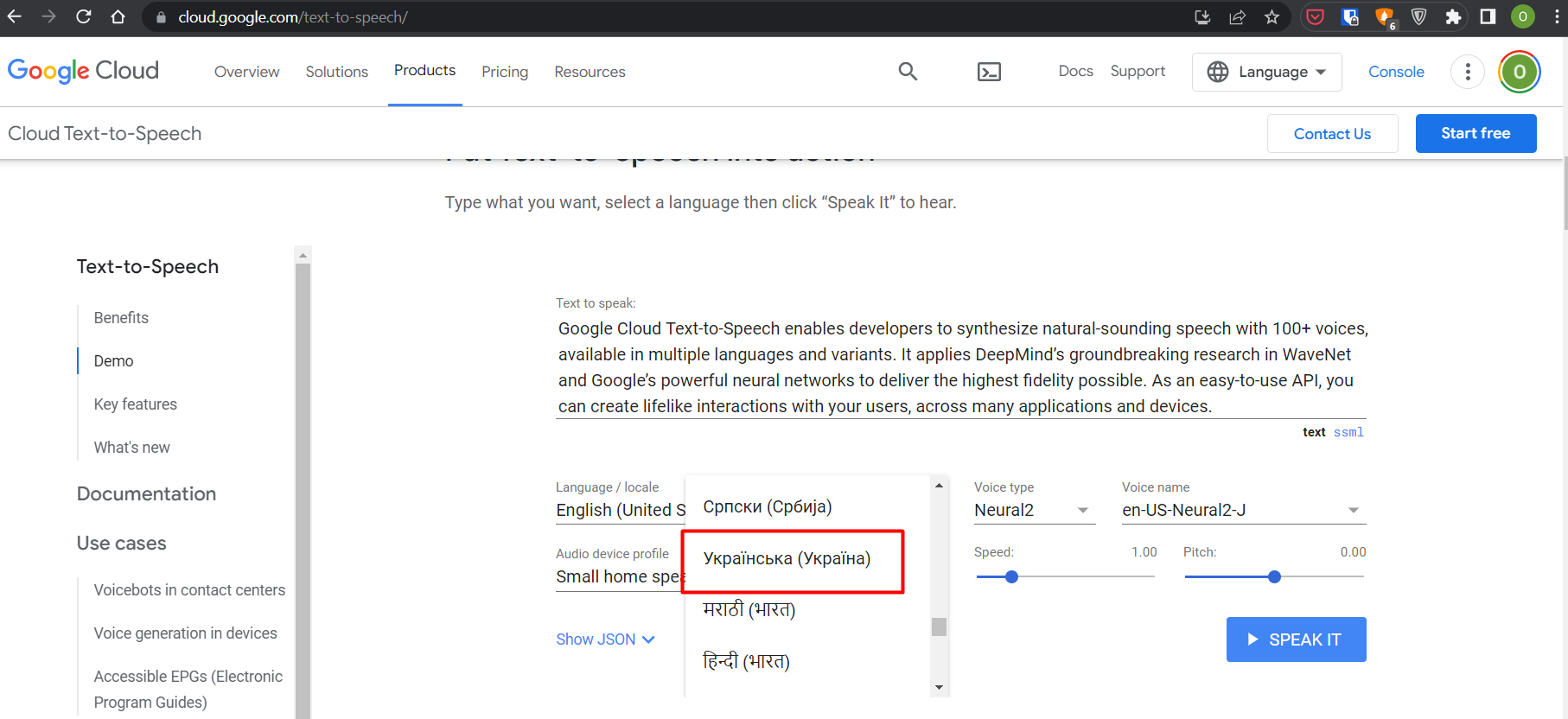The image size is (1568, 719).
Task: Activate the Cloud Shell terminal icon
Action: (989, 72)
